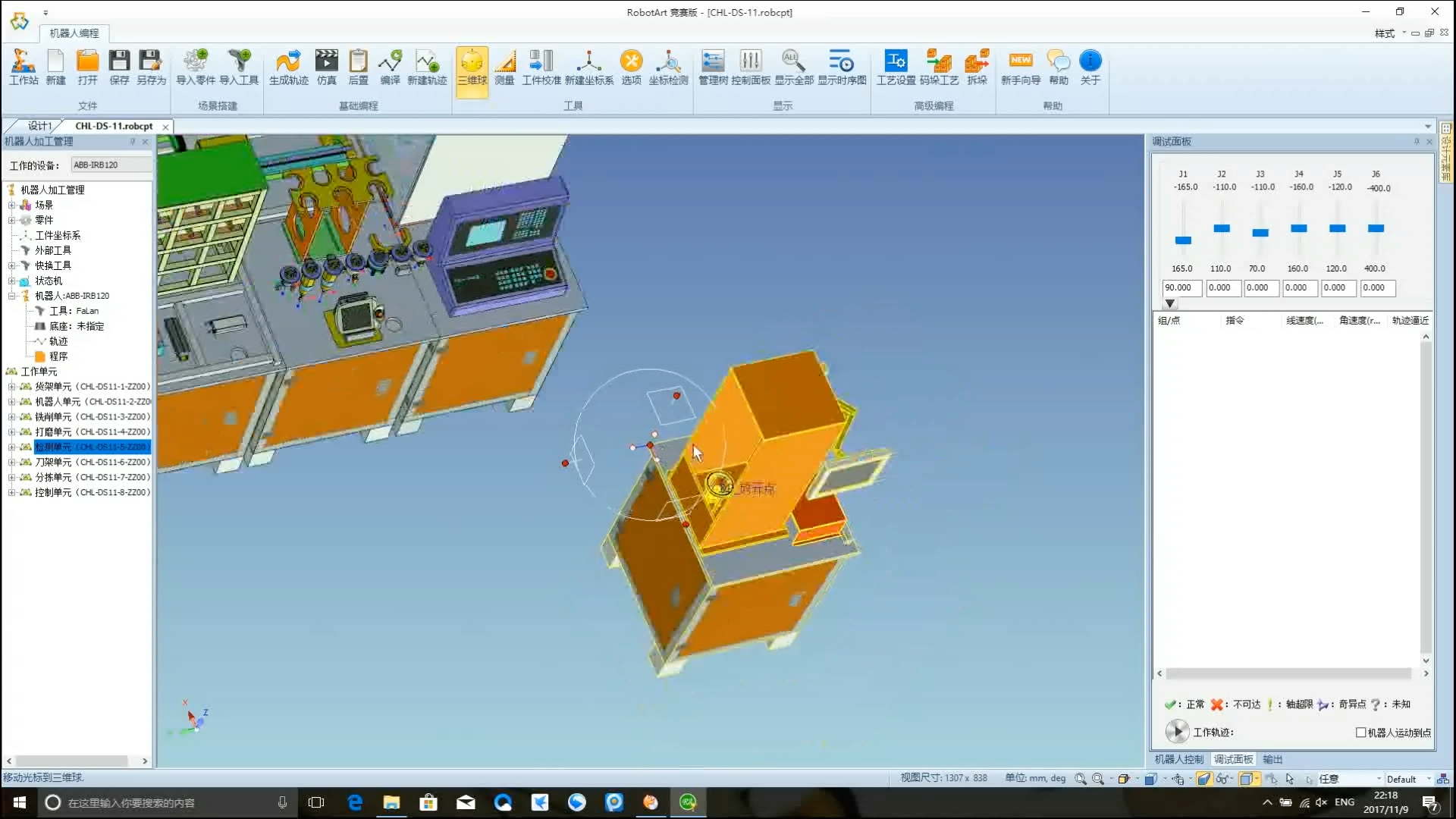1456x819 pixels.
Task: Switch to the 机器人控制 bottom tab
Action: pos(1178,759)
